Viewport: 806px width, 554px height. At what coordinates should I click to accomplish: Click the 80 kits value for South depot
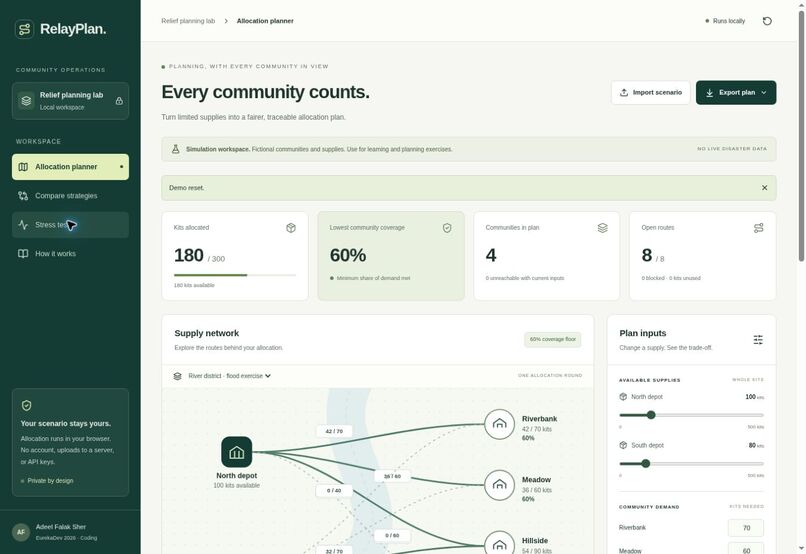pyautogui.click(x=756, y=446)
